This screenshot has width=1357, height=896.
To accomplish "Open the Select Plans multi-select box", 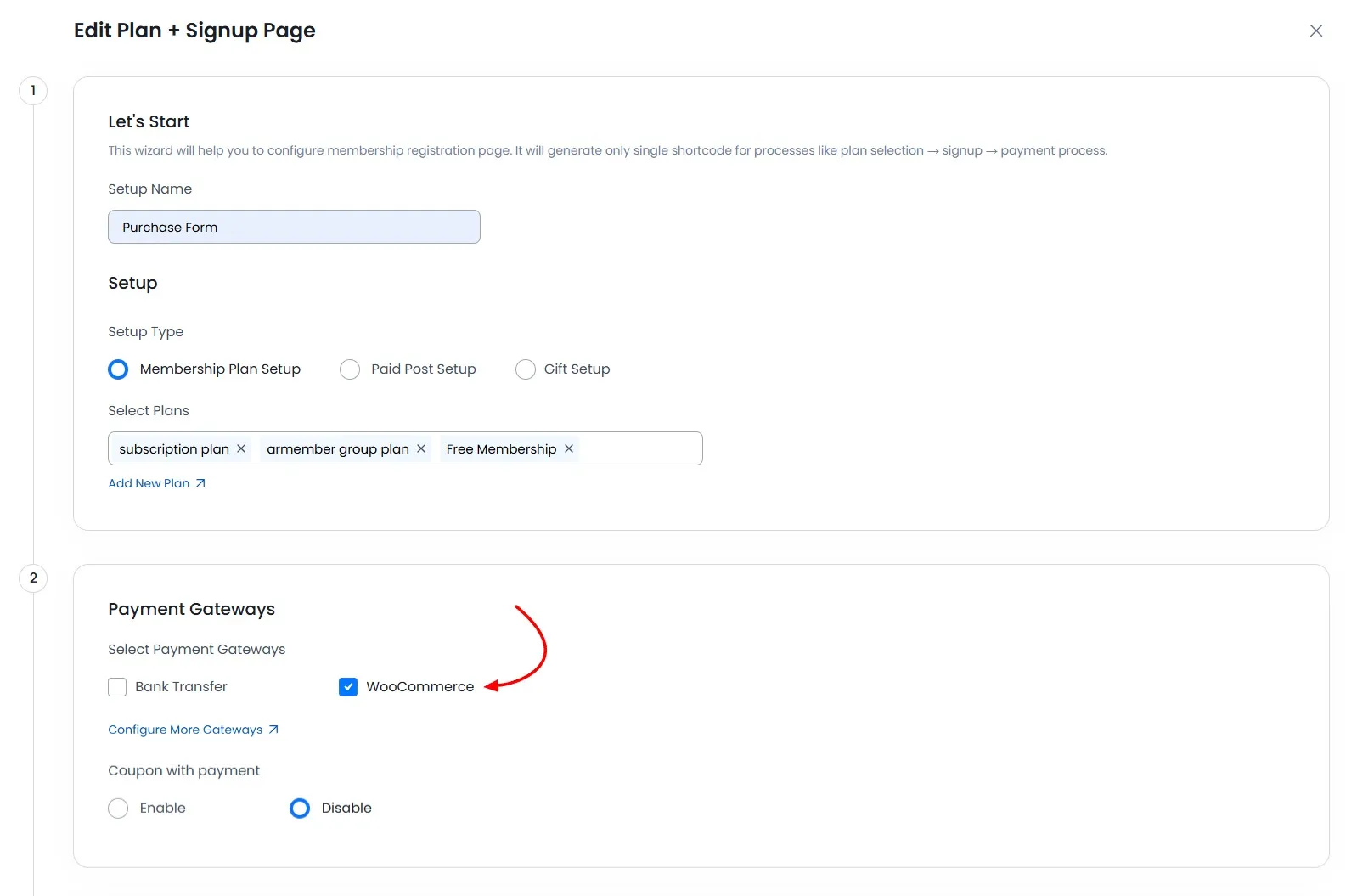I will coord(405,448).
